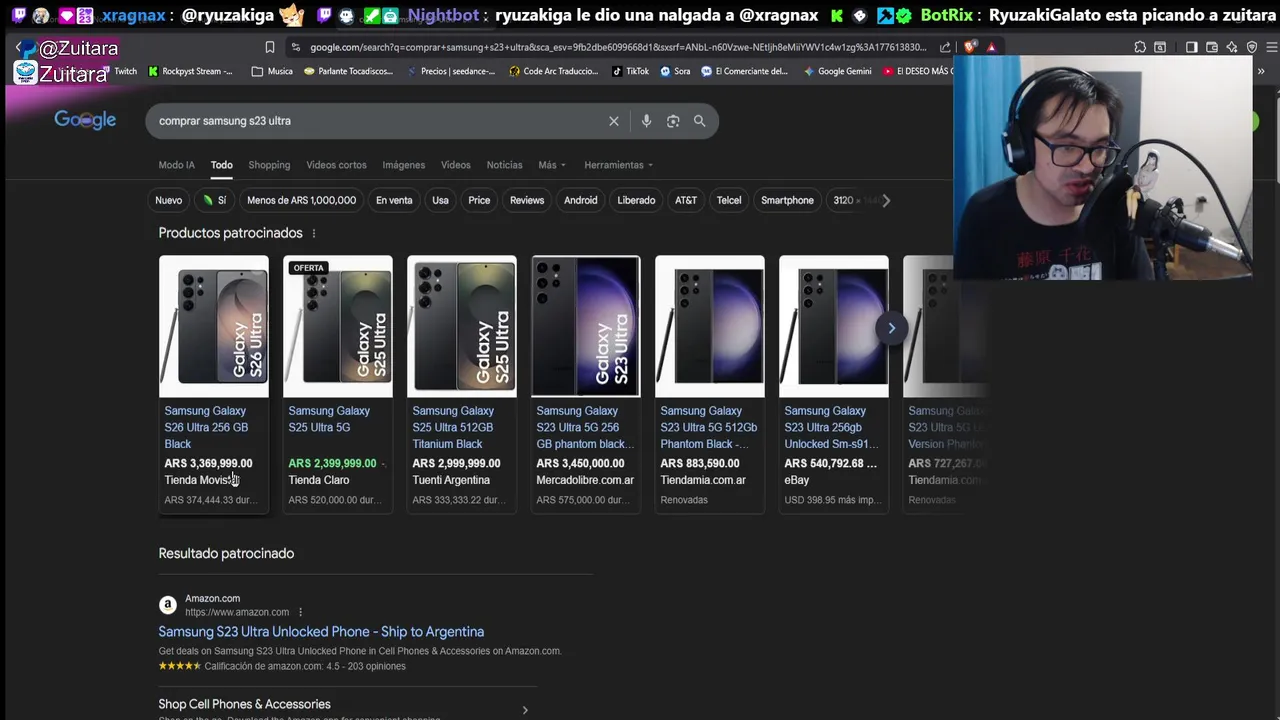Image resolution: width=1280 pixels, height=720 pixels.
Task: Switch to the Noticias tab
Action: pyautogui.click(x=504, y=165)
